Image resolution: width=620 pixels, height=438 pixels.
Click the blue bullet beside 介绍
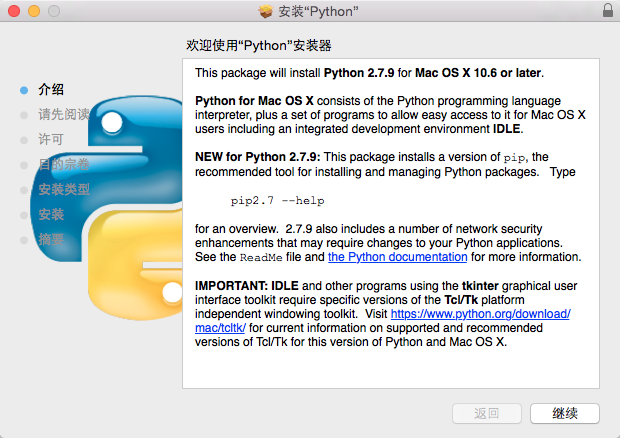[24, 89]
